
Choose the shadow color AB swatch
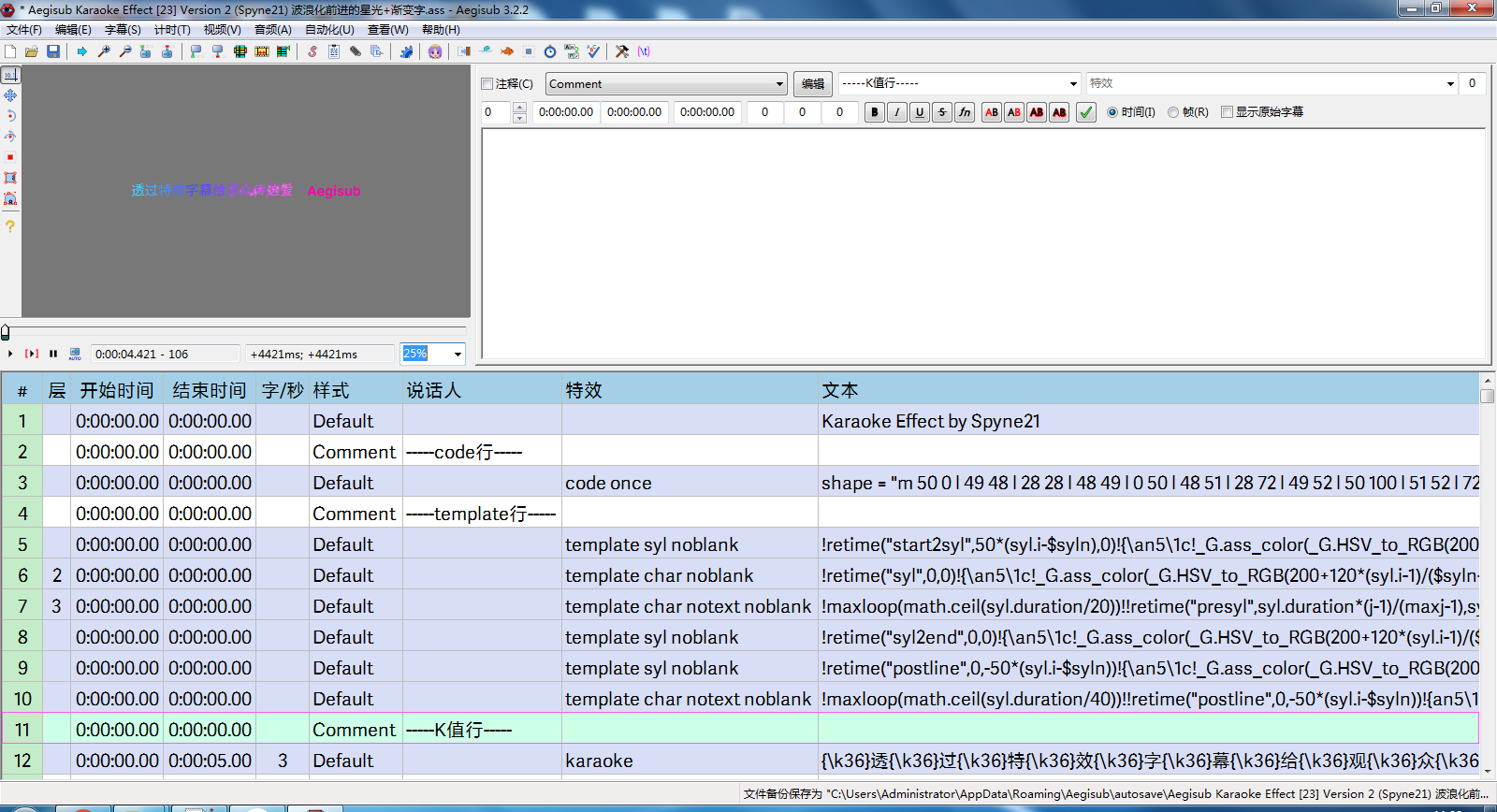(x=1059, y=112)
